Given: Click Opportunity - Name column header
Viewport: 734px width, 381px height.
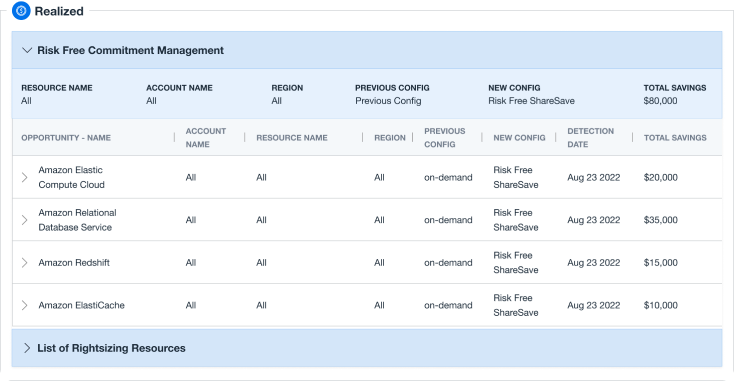Looking at the screenshot, I should (x=66, y=138).
